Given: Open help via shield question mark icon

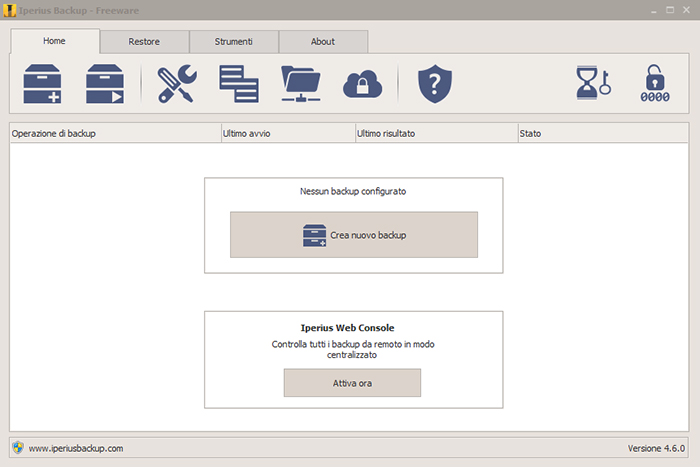Looking at the screenshot, I should pyautogui.click(x=435, y=84).
